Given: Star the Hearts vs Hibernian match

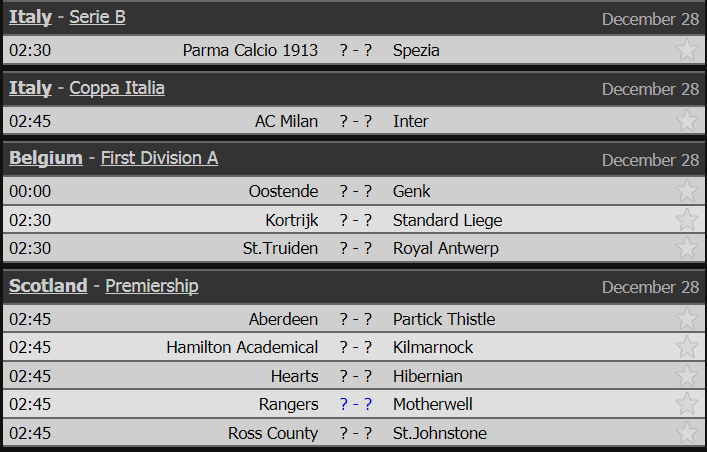Looking at the screenshot, I should click(687, 376).
